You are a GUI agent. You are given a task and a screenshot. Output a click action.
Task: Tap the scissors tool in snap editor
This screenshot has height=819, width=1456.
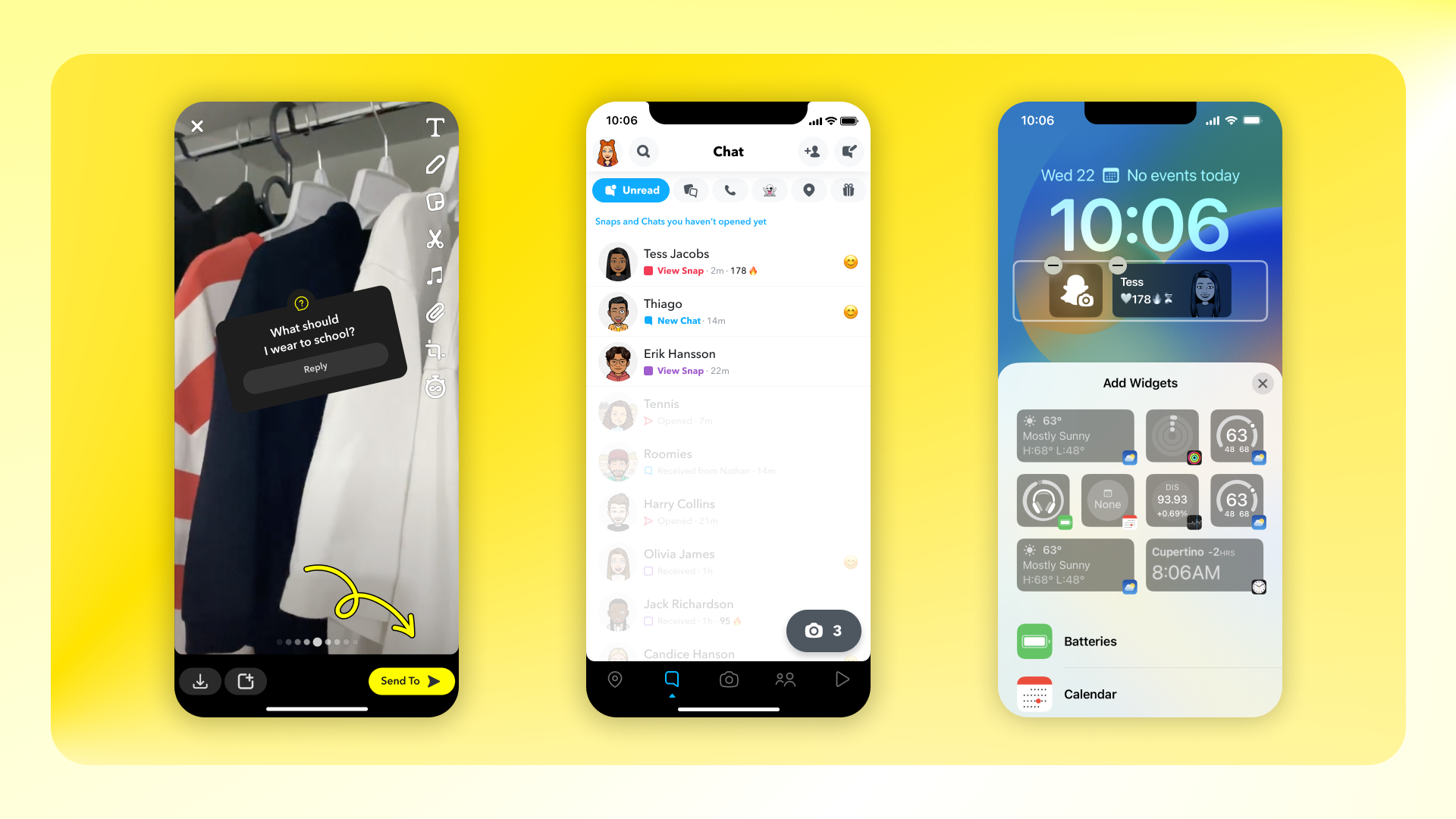[x=435, y=238]
